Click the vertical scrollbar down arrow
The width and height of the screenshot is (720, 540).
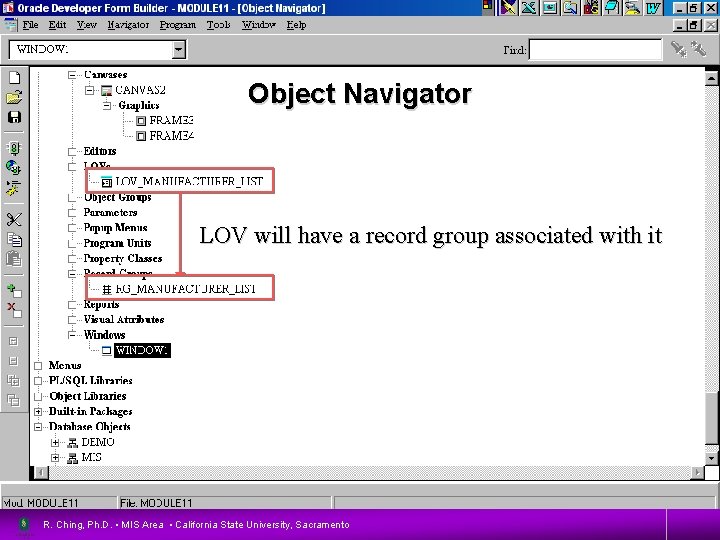point(711,458)
